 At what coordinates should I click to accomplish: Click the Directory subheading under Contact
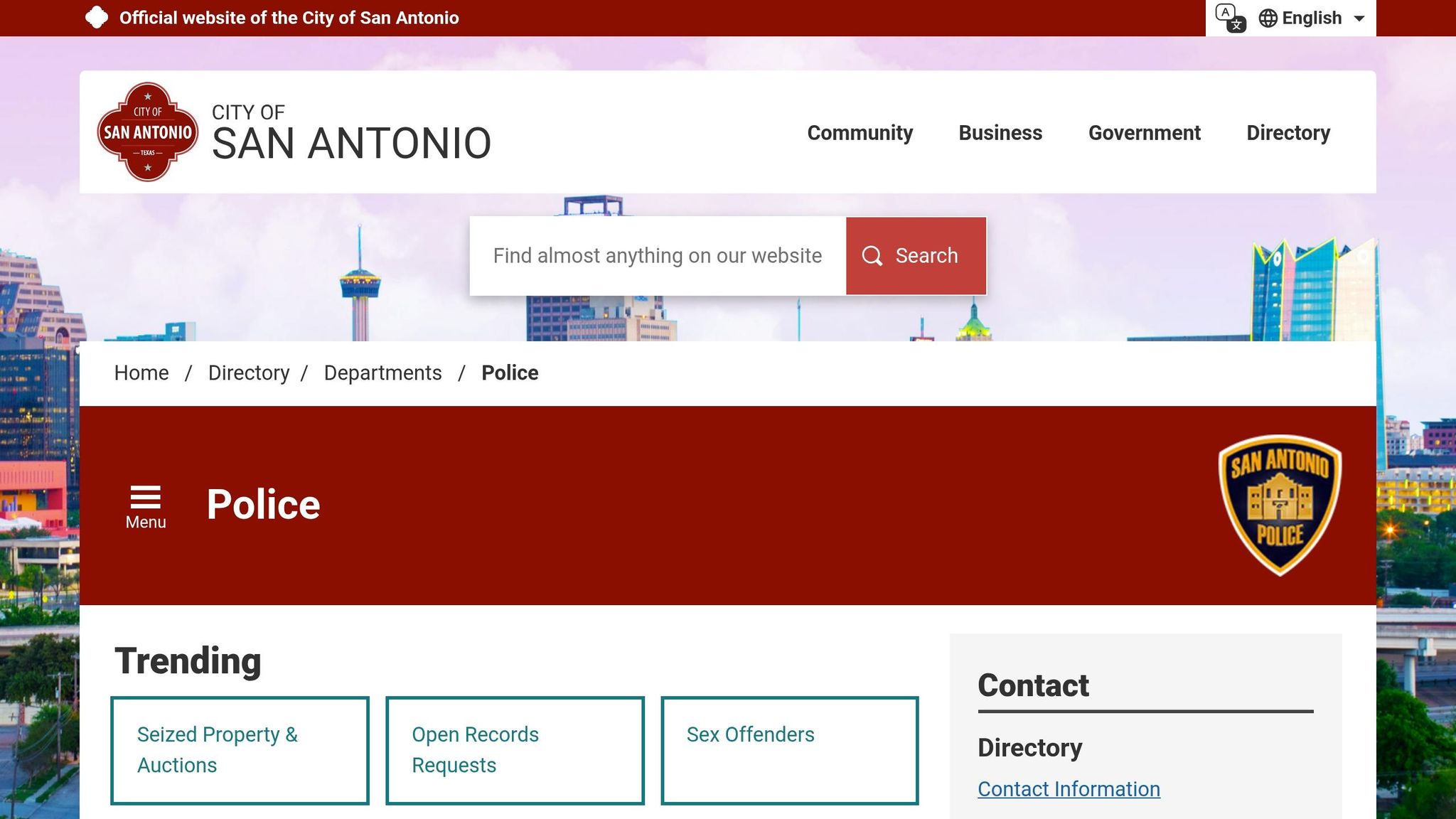tap(1029, 748)
